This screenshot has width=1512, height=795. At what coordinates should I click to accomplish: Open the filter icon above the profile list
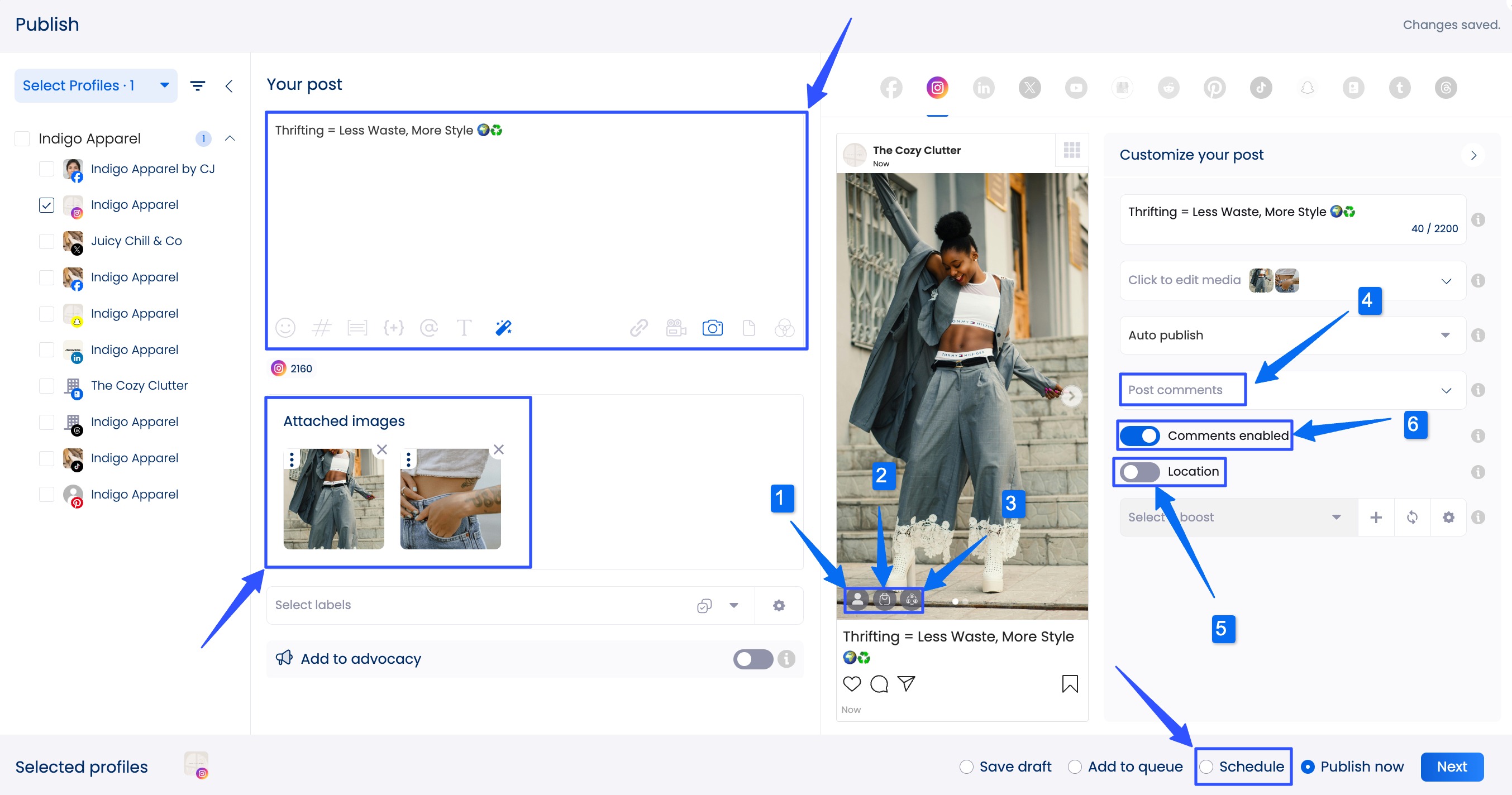[197, 85]
